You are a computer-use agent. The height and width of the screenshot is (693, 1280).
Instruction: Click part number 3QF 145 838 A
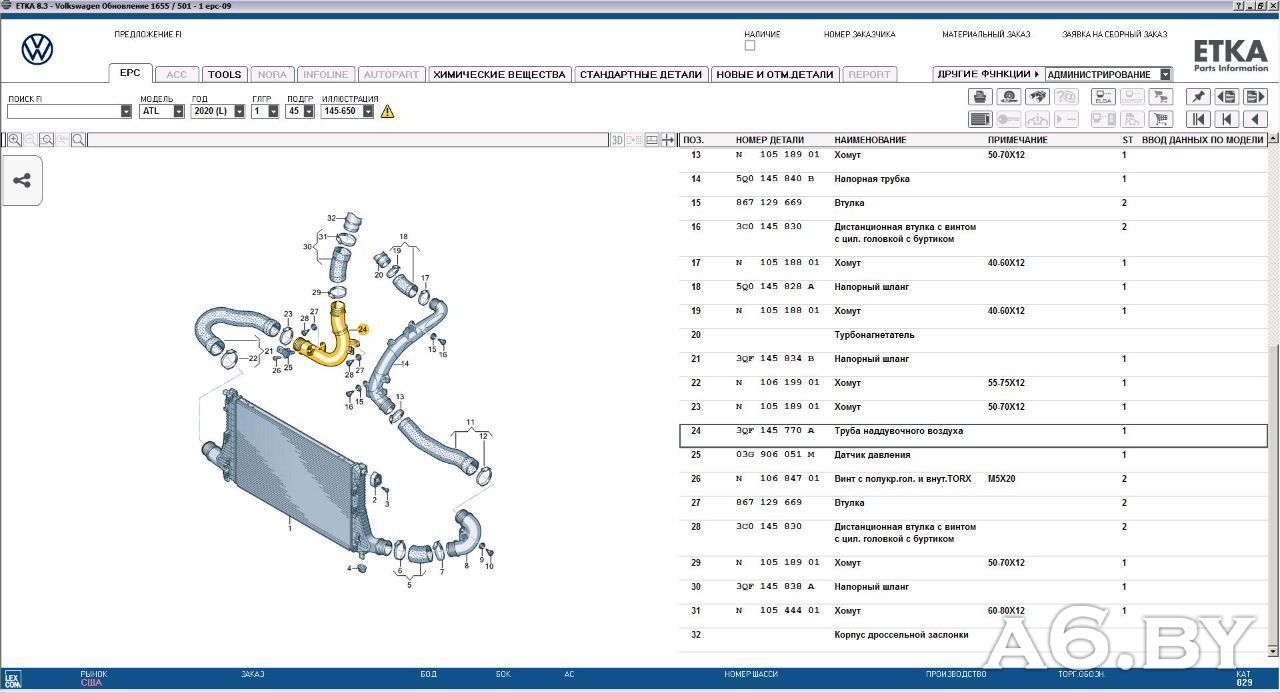click(776, 587)
